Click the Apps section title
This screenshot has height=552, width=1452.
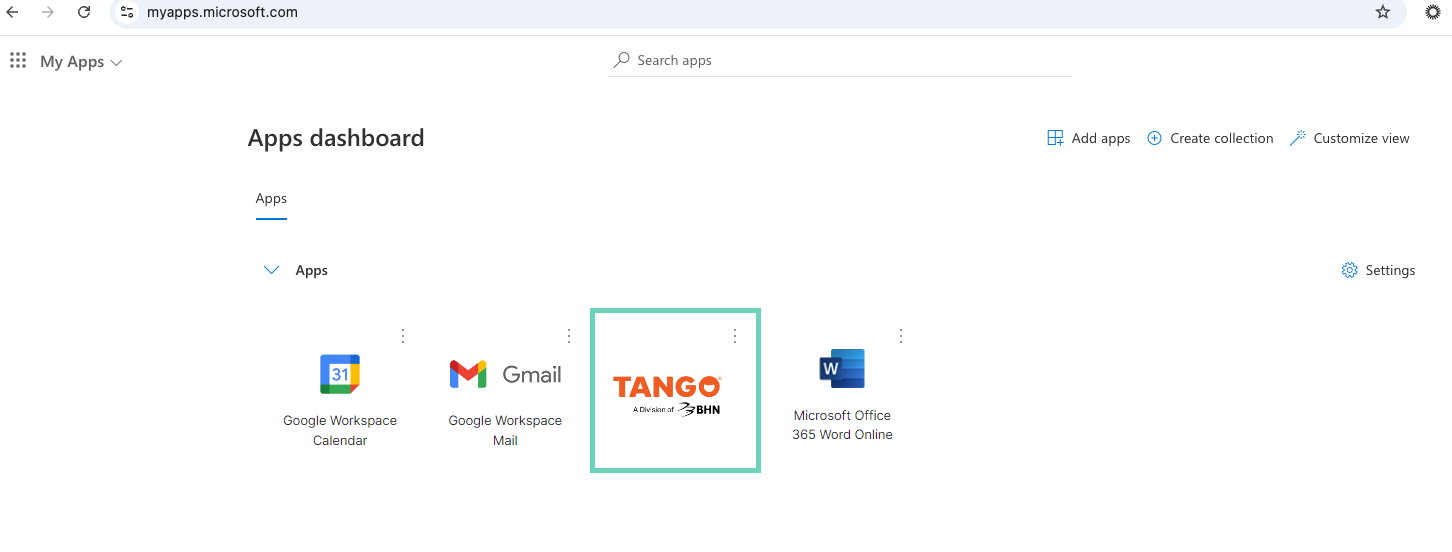312,270
